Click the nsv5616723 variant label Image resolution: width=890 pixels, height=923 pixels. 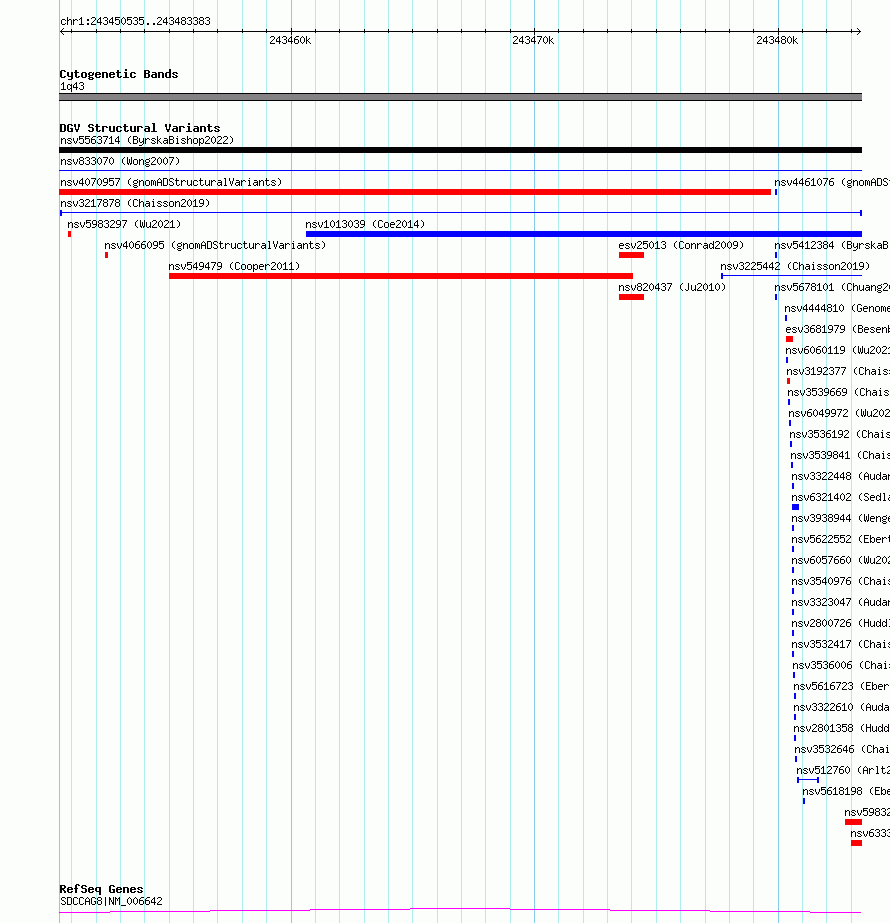pos(842,687)
